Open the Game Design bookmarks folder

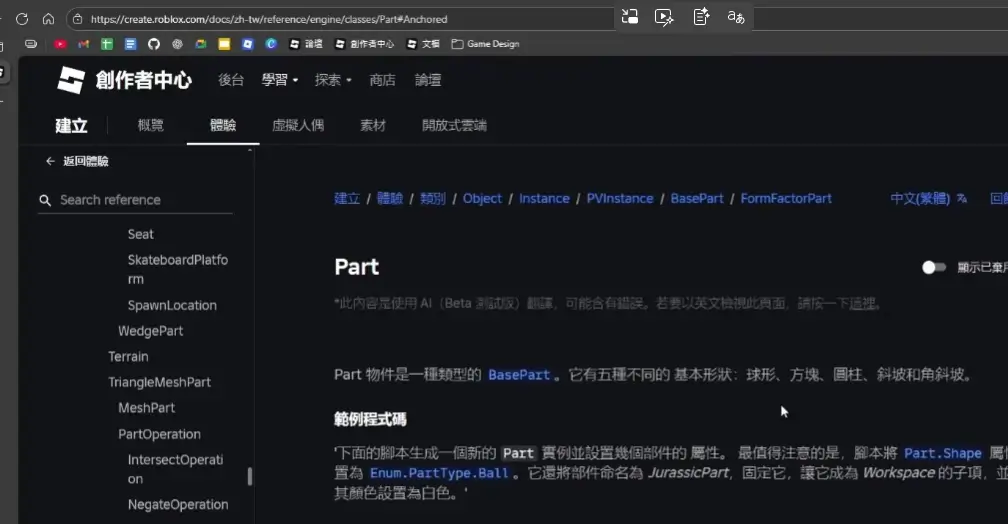tap(485, 44)
